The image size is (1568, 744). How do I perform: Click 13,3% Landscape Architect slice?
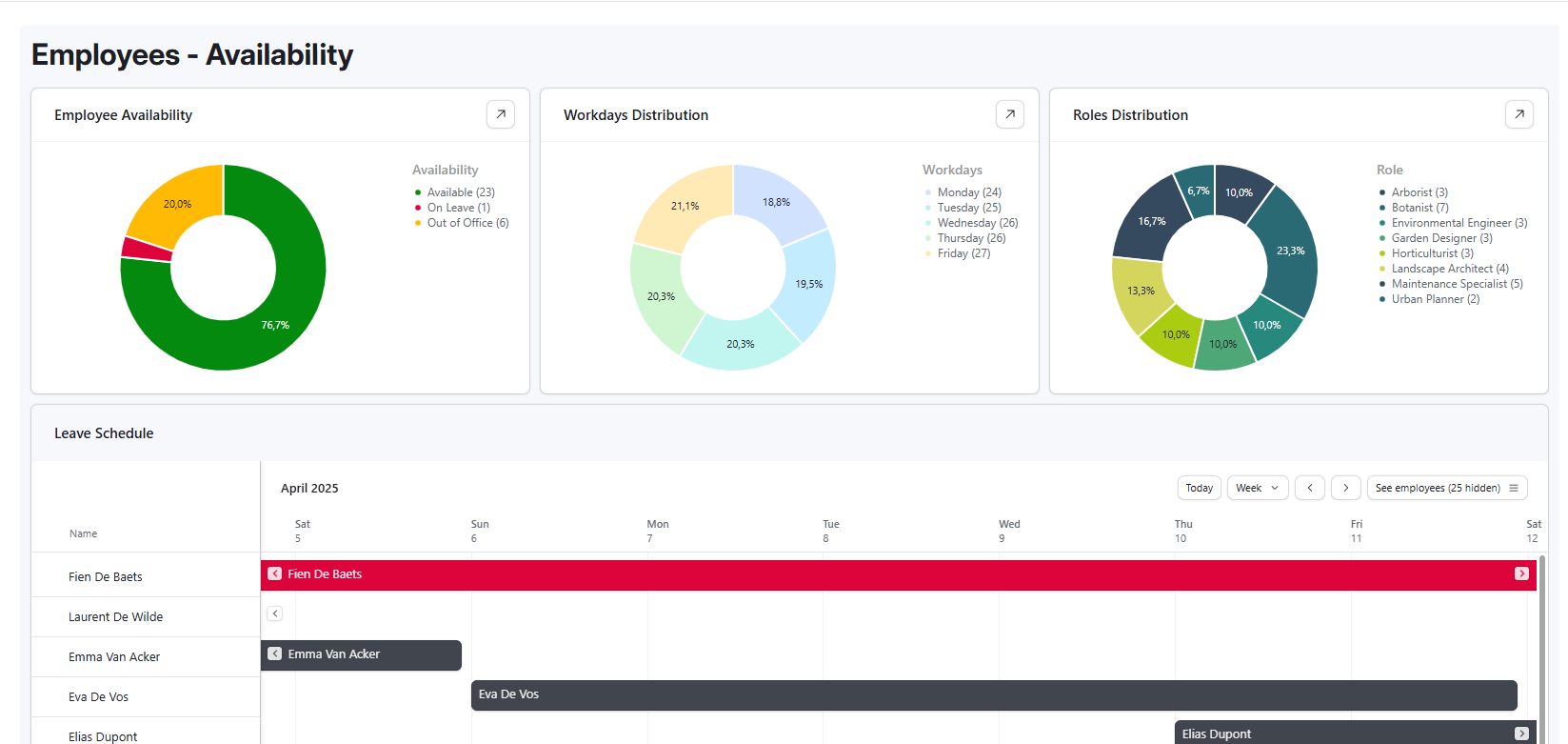(x=1141, y=291)
